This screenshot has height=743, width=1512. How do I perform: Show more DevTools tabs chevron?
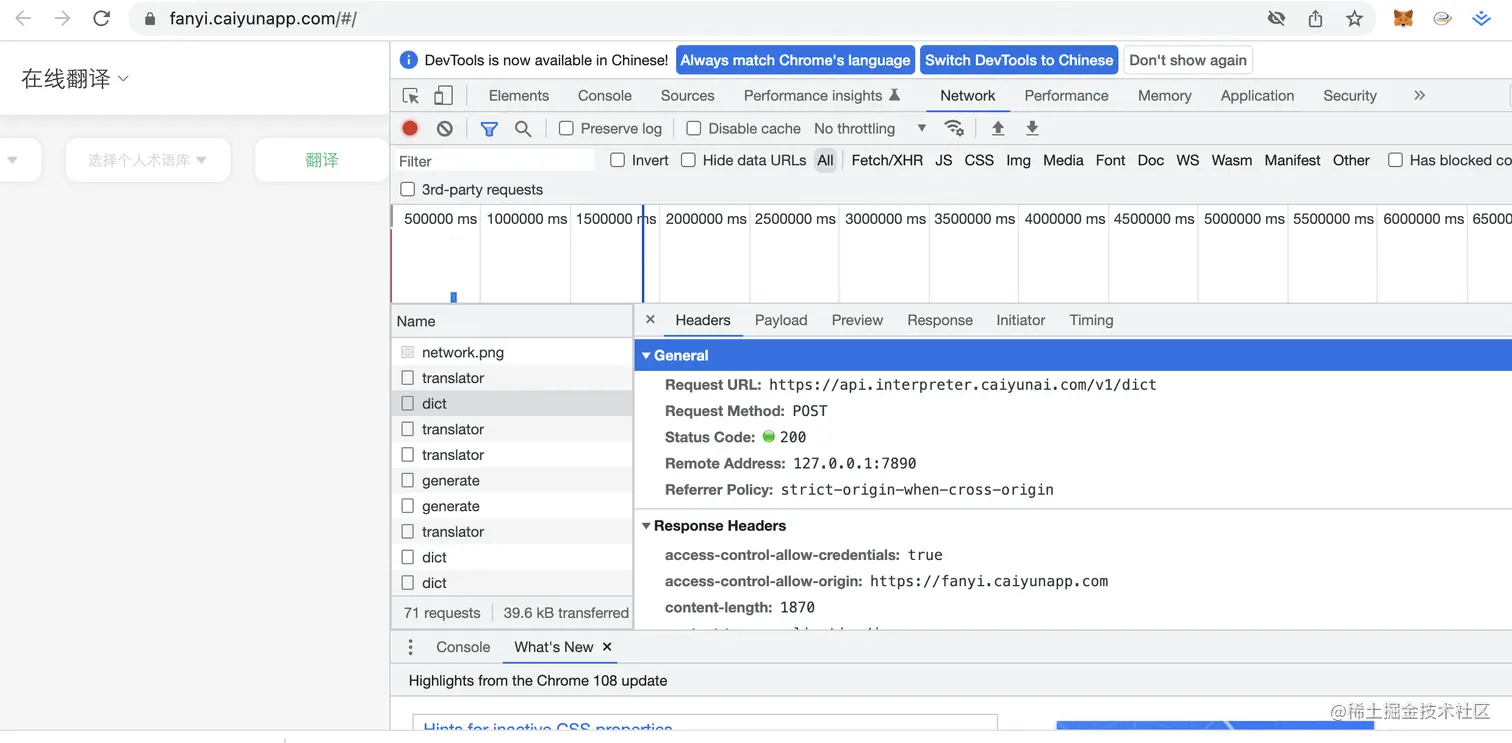click(x=1419, y=96)
